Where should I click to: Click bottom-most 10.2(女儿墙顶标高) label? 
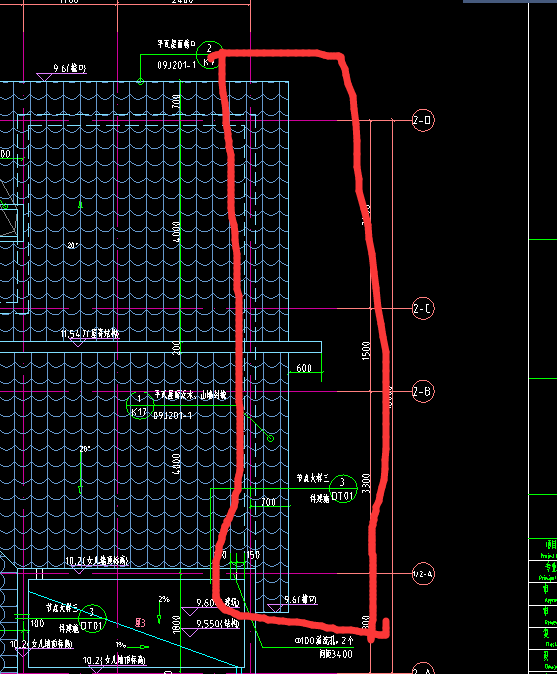[x=114, y=660]
